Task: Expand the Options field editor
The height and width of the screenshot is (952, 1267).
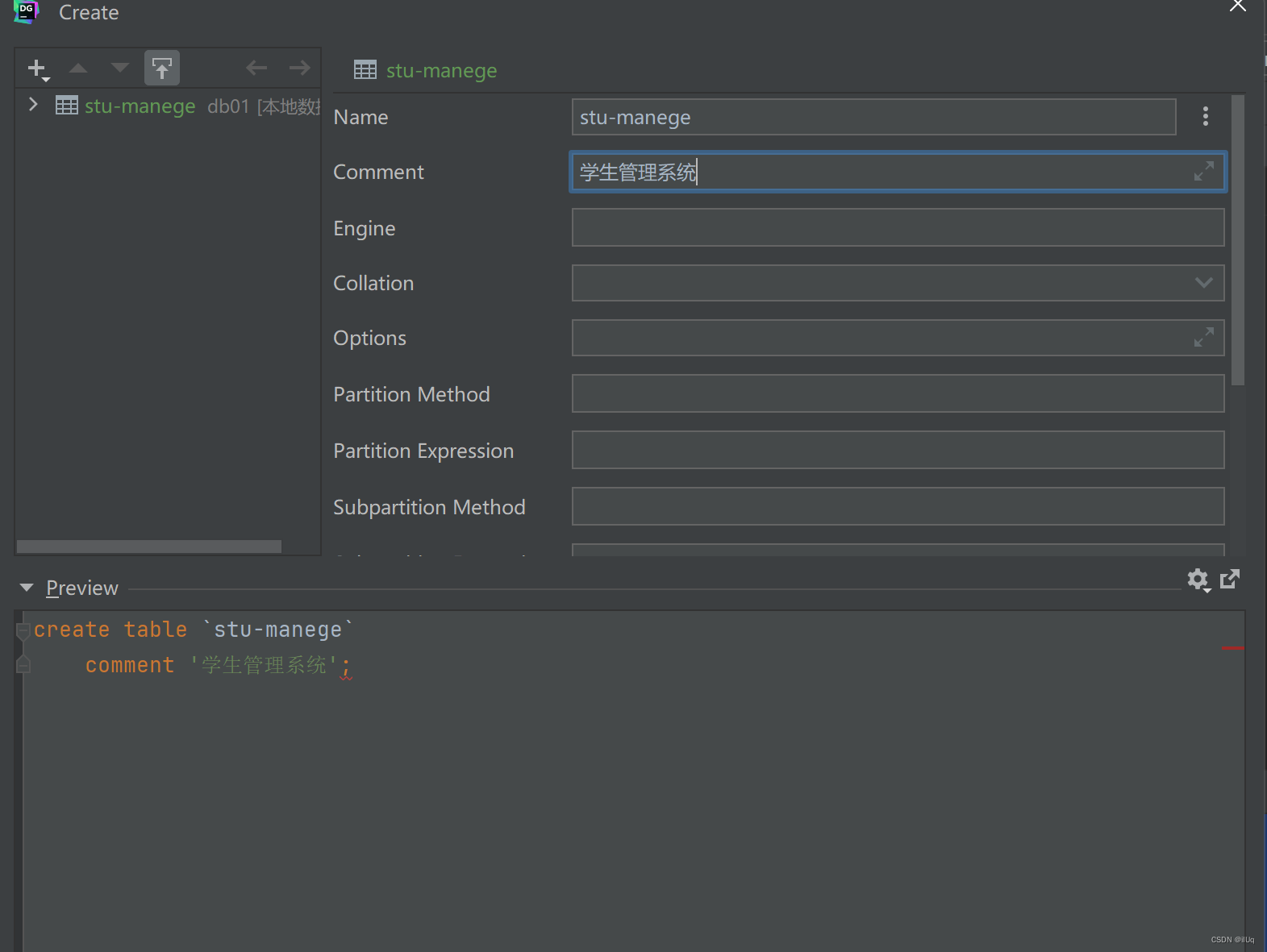Action: pos(1204,338)
